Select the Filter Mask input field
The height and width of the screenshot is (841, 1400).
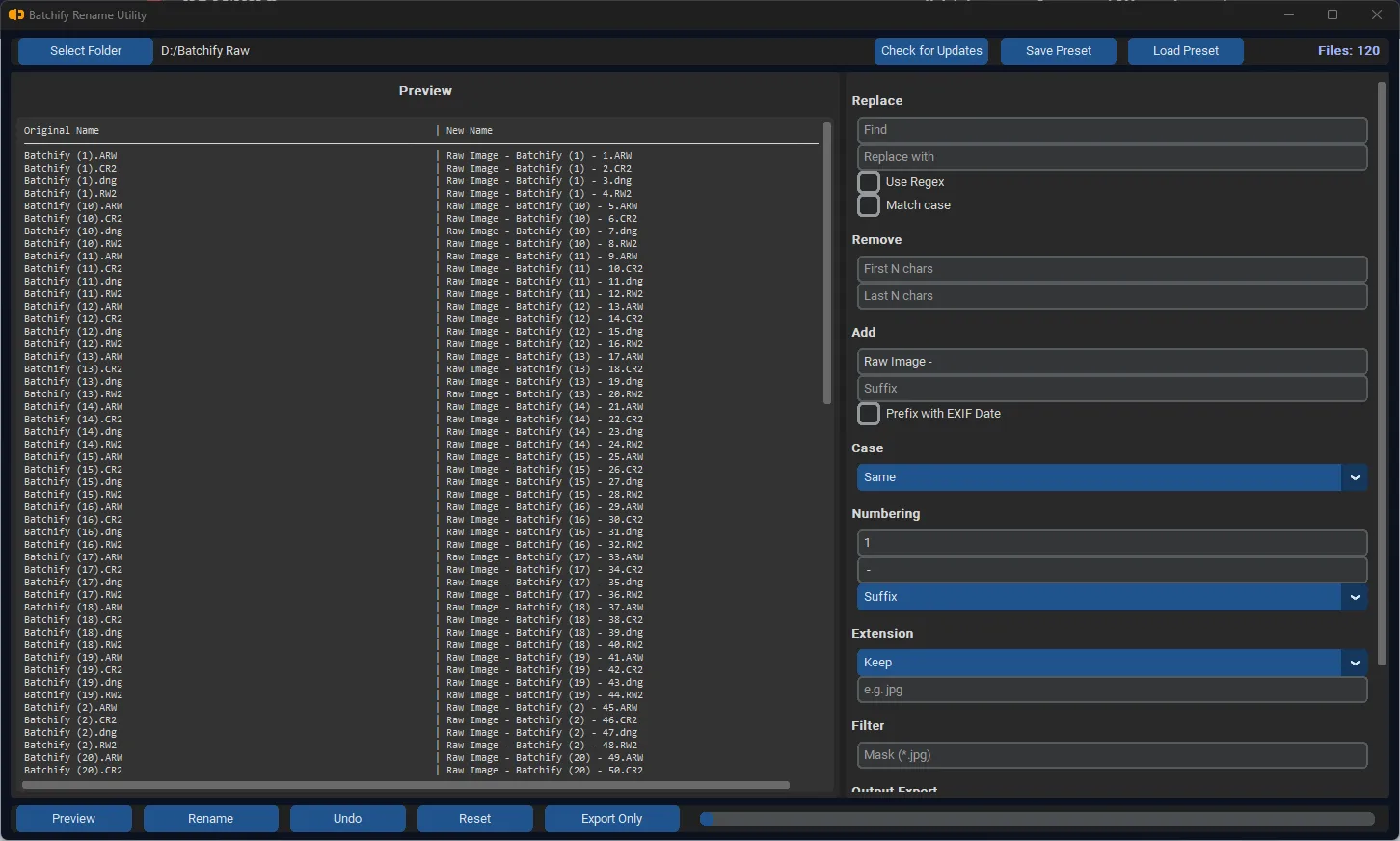pos(1111,755)
